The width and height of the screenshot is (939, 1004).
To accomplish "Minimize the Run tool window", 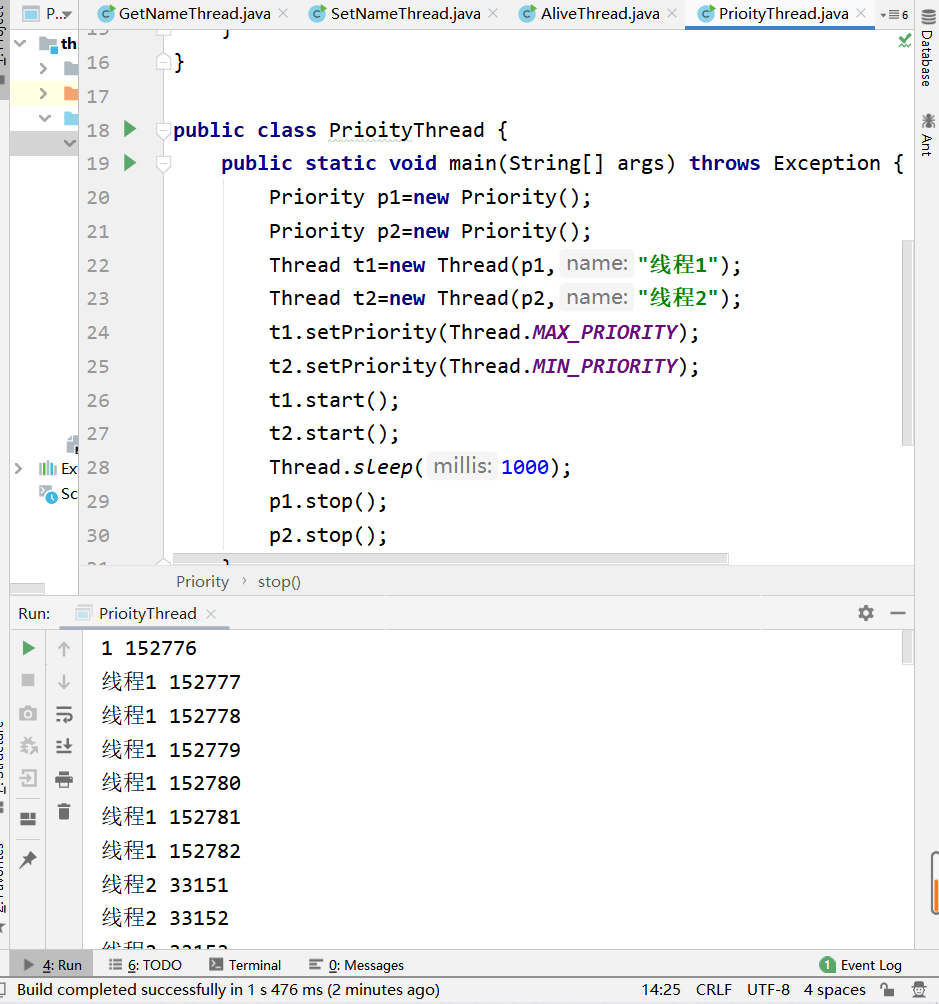I will (898, 613).
